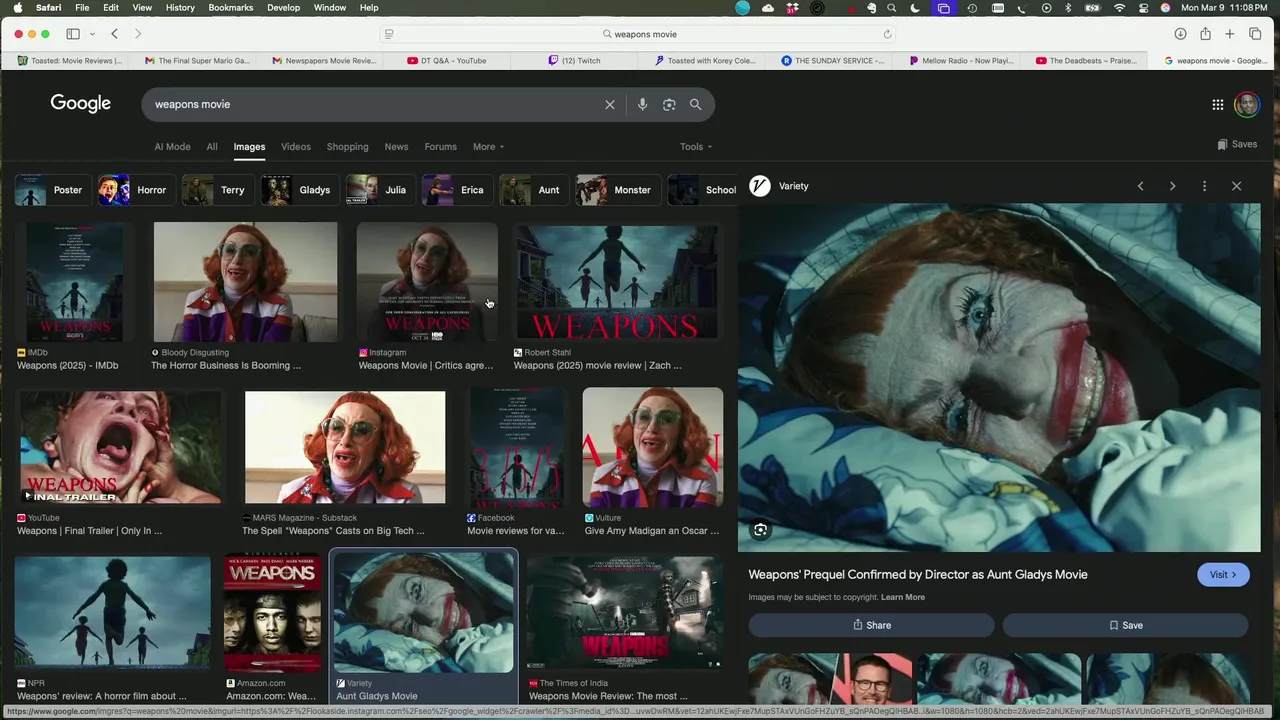Open the History menu
This screenshot has width=1280, height=720.
(180, 8)
